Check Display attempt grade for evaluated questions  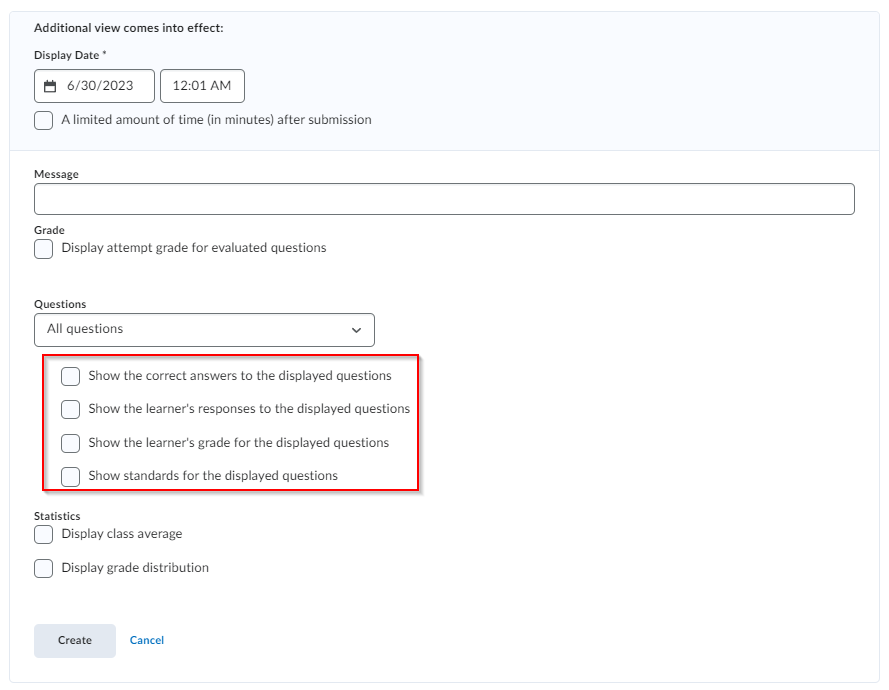click(x=44, y=249)
